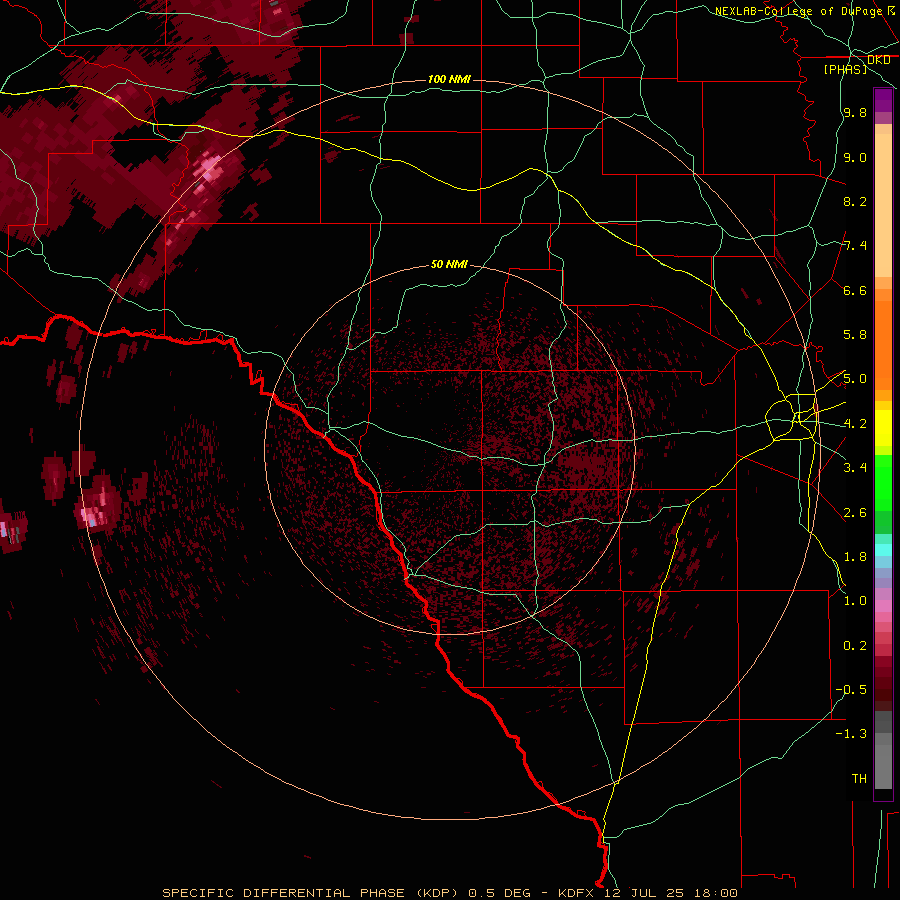Click the 1.0 value on the color scale
The image size is (900, 900).
click(855, 601)
